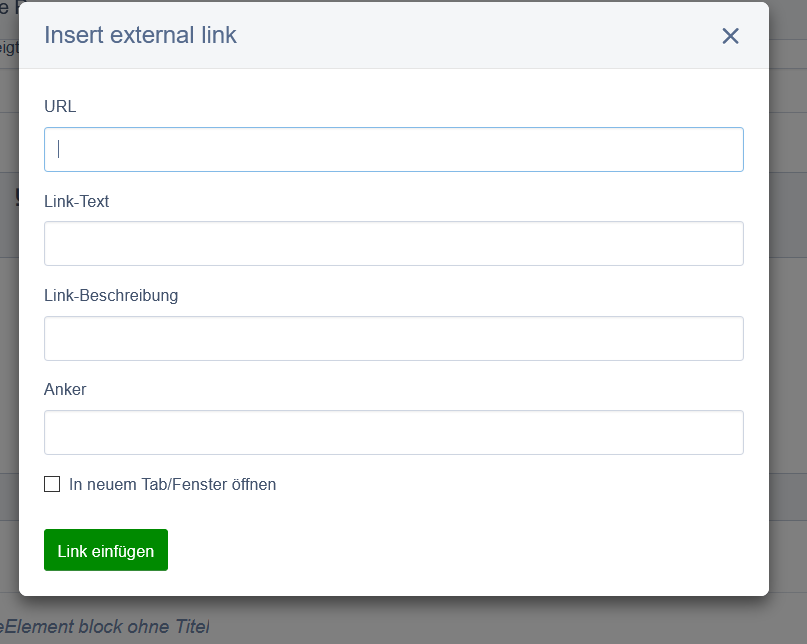The width and height of the screenshot is (807, 644).
Task: Click blank space right of Link einfügen button
Action: coord(450,550)
